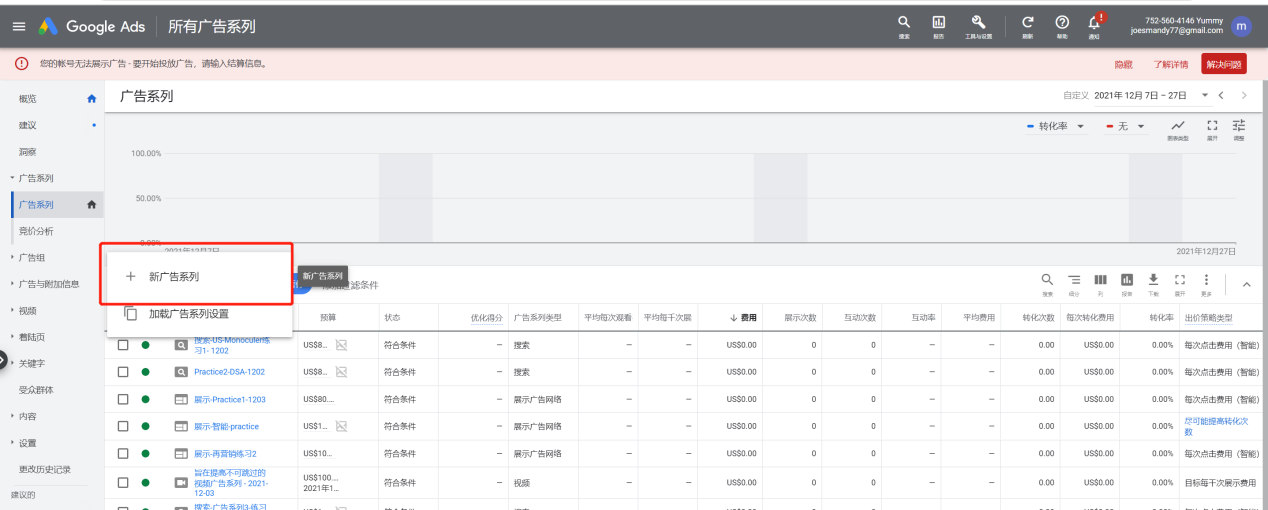The image size is (1268, 510).
Task: Open 受众群体 in the sidebar
Action: 36,390
